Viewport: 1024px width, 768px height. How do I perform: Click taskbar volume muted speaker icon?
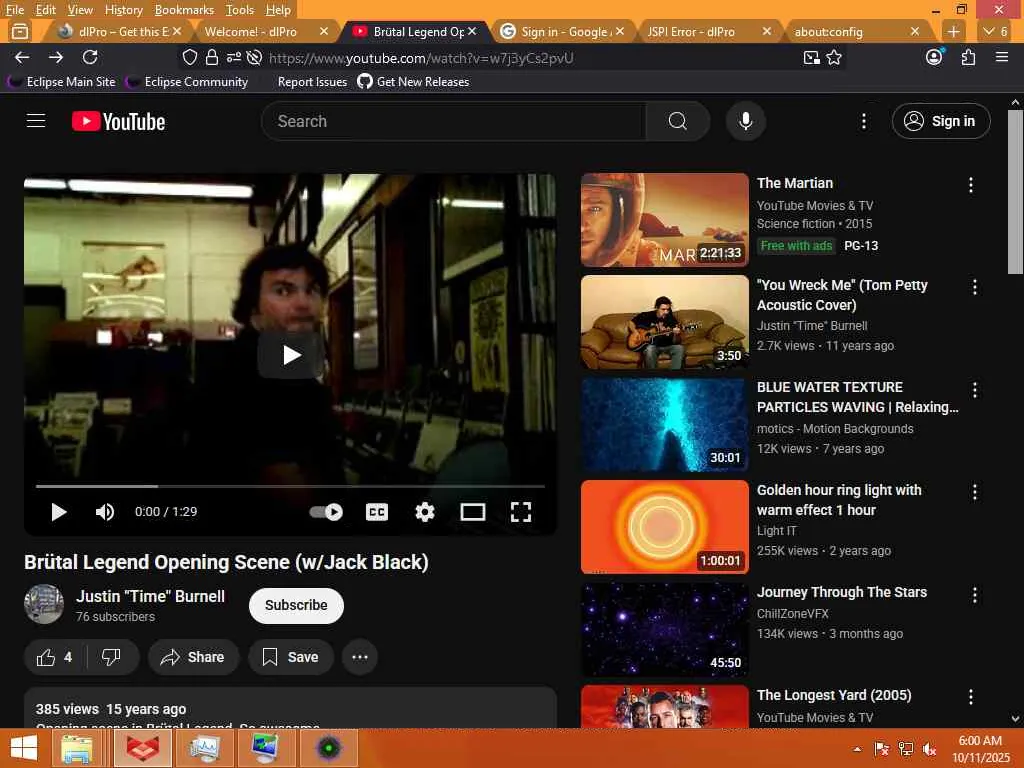click(929, 748)
